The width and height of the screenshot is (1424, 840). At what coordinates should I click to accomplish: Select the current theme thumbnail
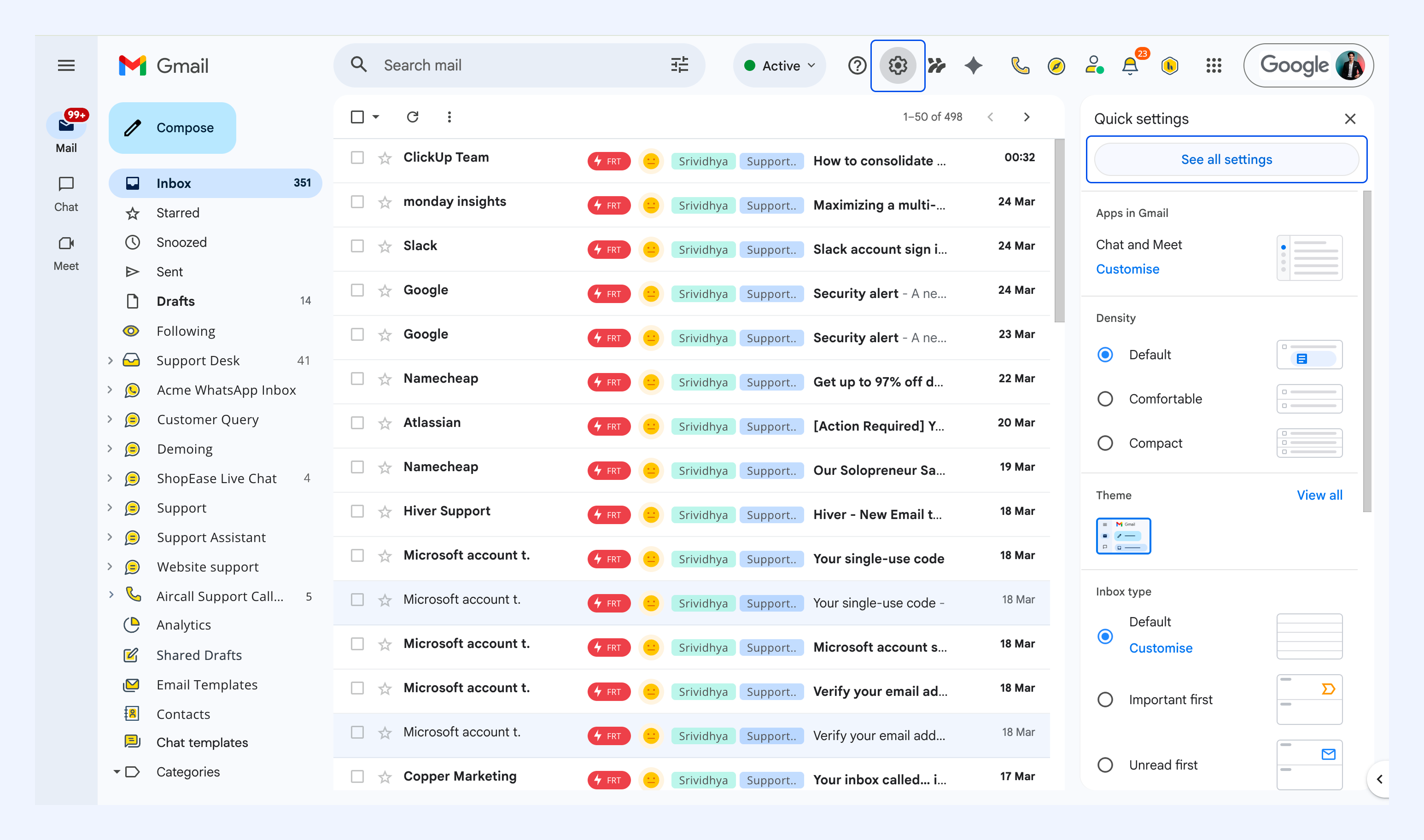click(x=1123, y=536)
